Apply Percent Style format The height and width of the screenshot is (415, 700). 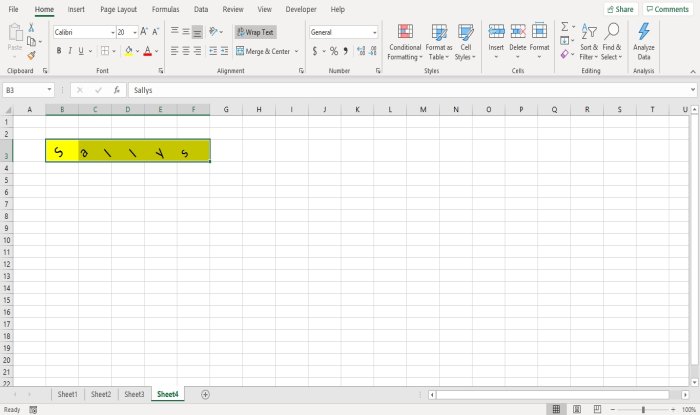tap(333, 51)
